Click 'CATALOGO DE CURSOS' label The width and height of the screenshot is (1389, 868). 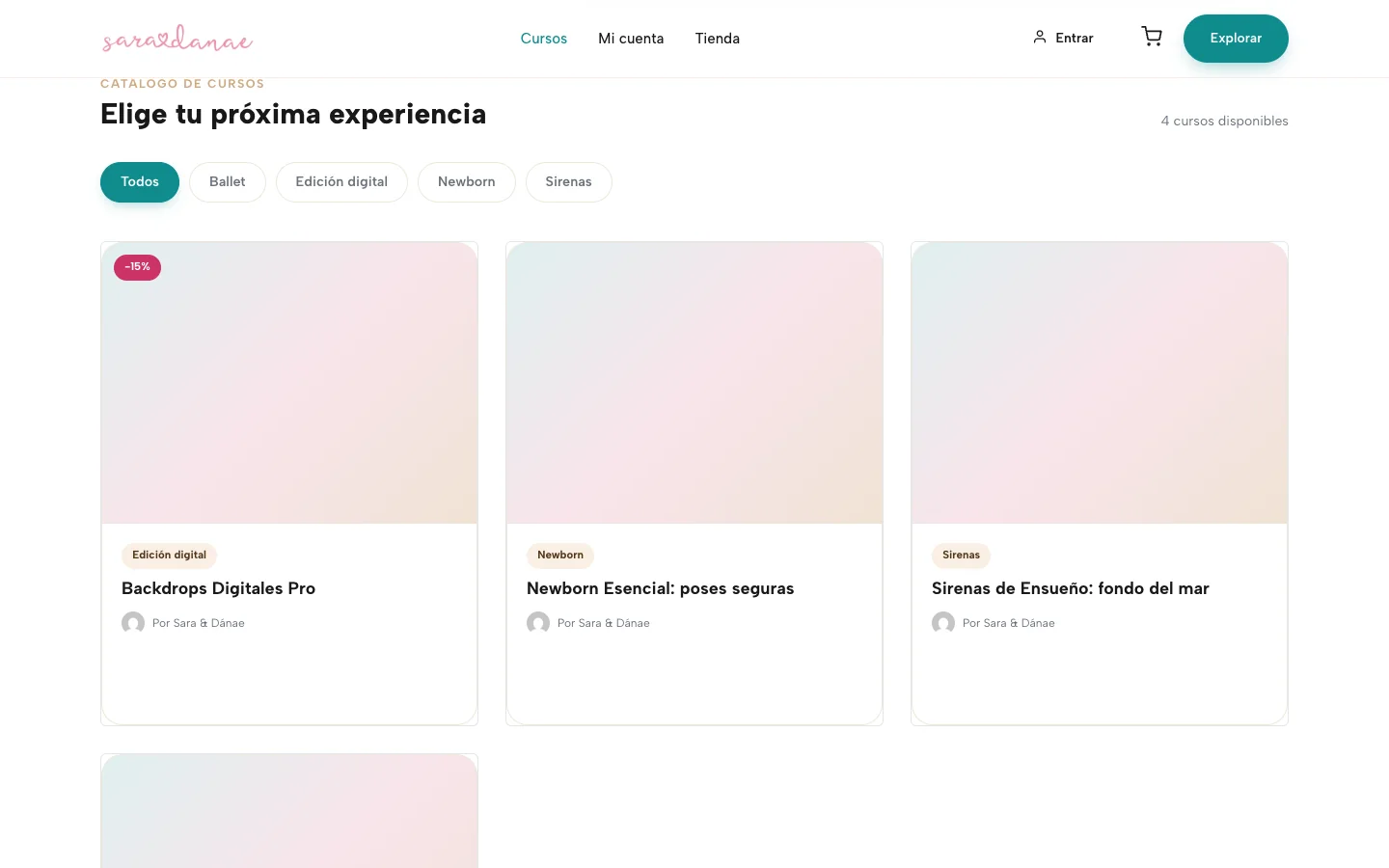[x=182, y=84]
